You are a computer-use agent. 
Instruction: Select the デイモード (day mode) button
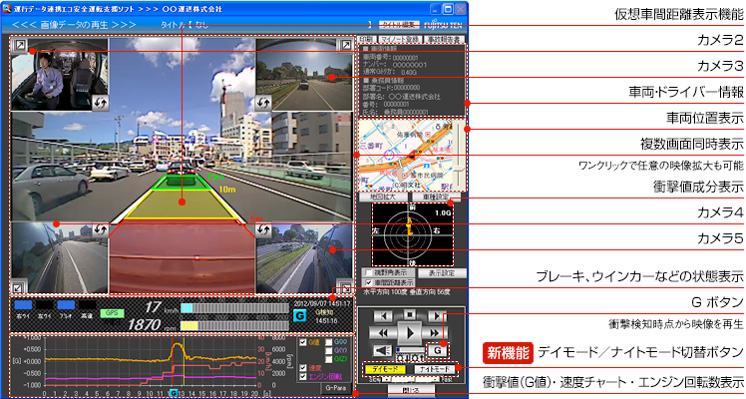coord(384,369)
